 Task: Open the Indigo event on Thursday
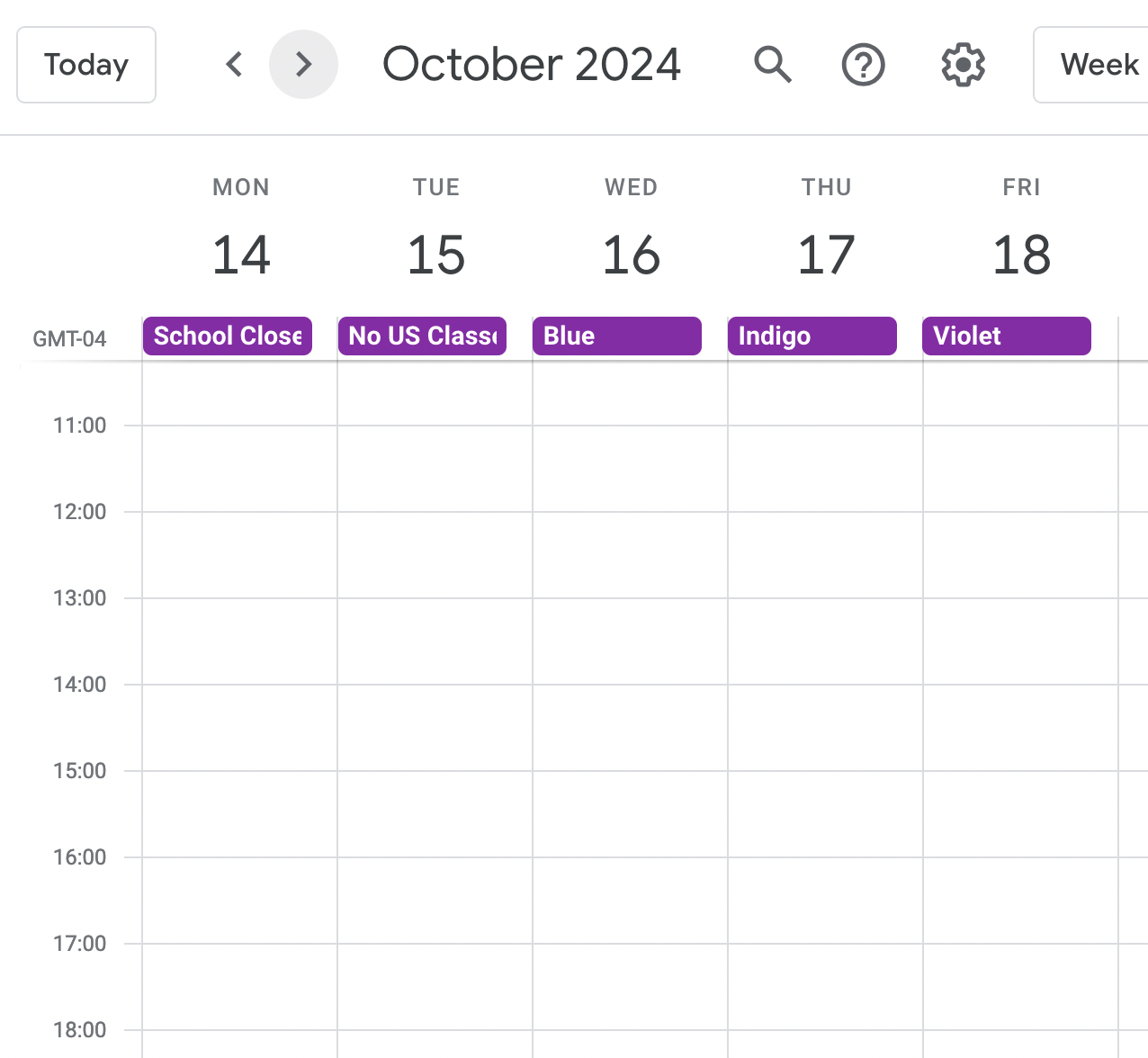click(812, 336)
